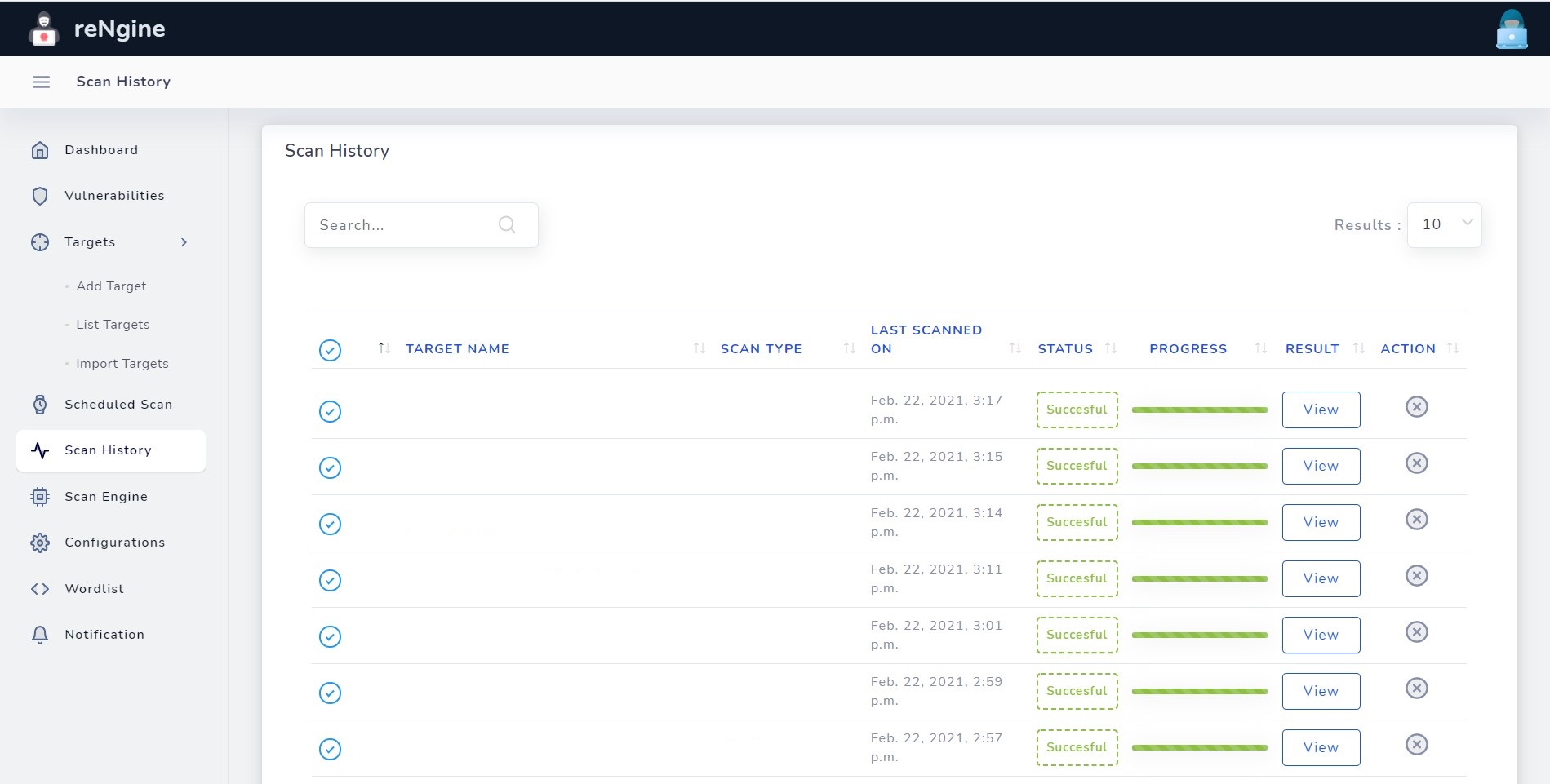Screen dimensions: 1550x784
Task: Go to Import Targets
Action: (x=122, y=364)
